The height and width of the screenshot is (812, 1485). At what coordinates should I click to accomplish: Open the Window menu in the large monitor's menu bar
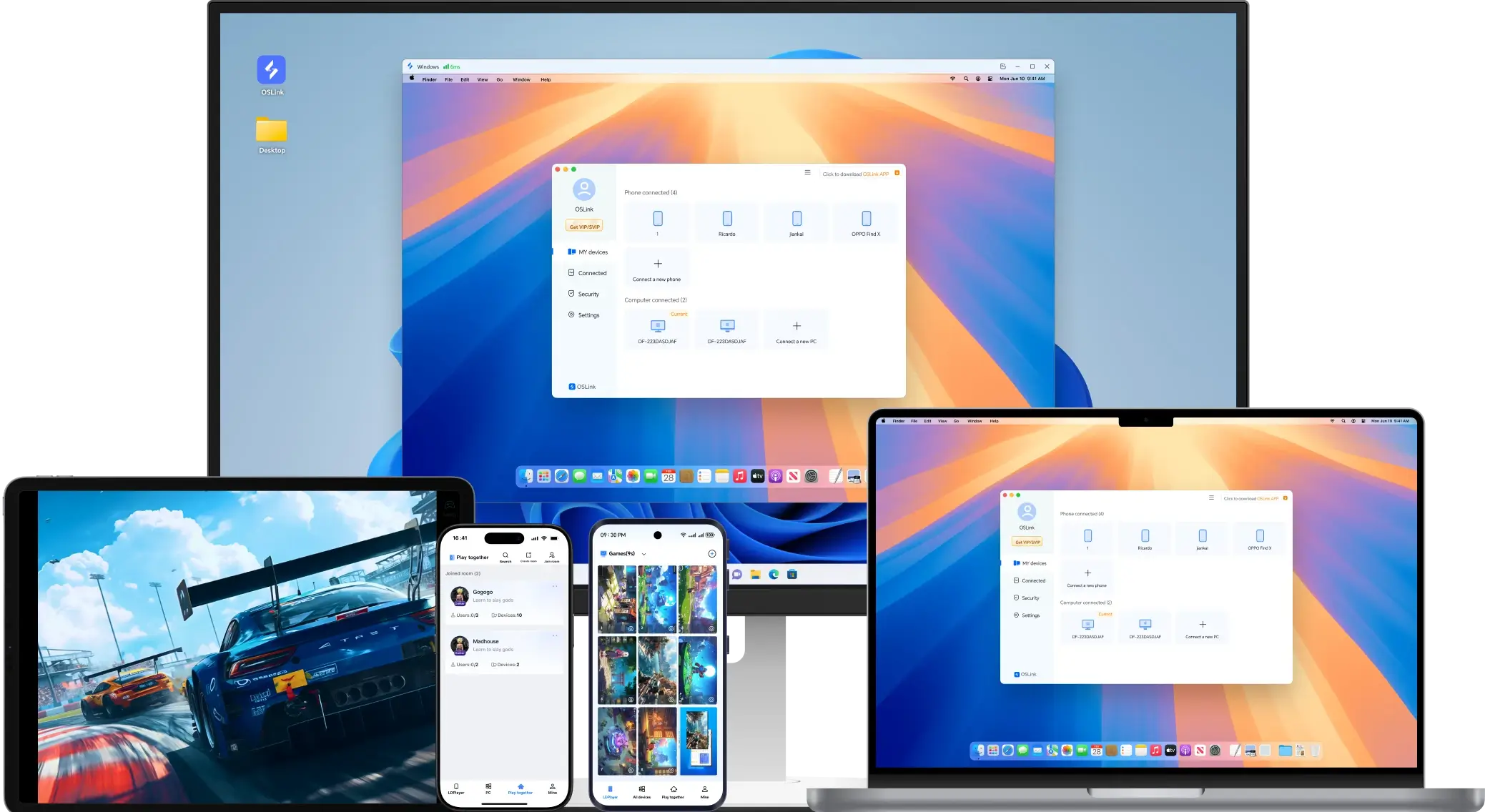tap(521, 79)
